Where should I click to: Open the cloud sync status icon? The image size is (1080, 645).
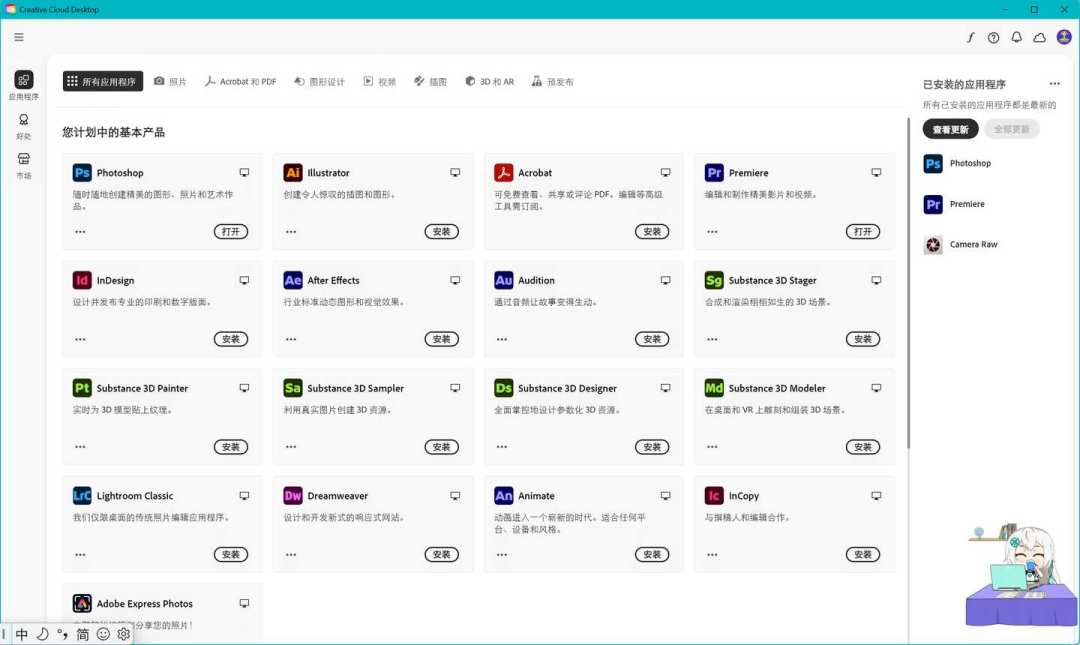[1039, 38]
